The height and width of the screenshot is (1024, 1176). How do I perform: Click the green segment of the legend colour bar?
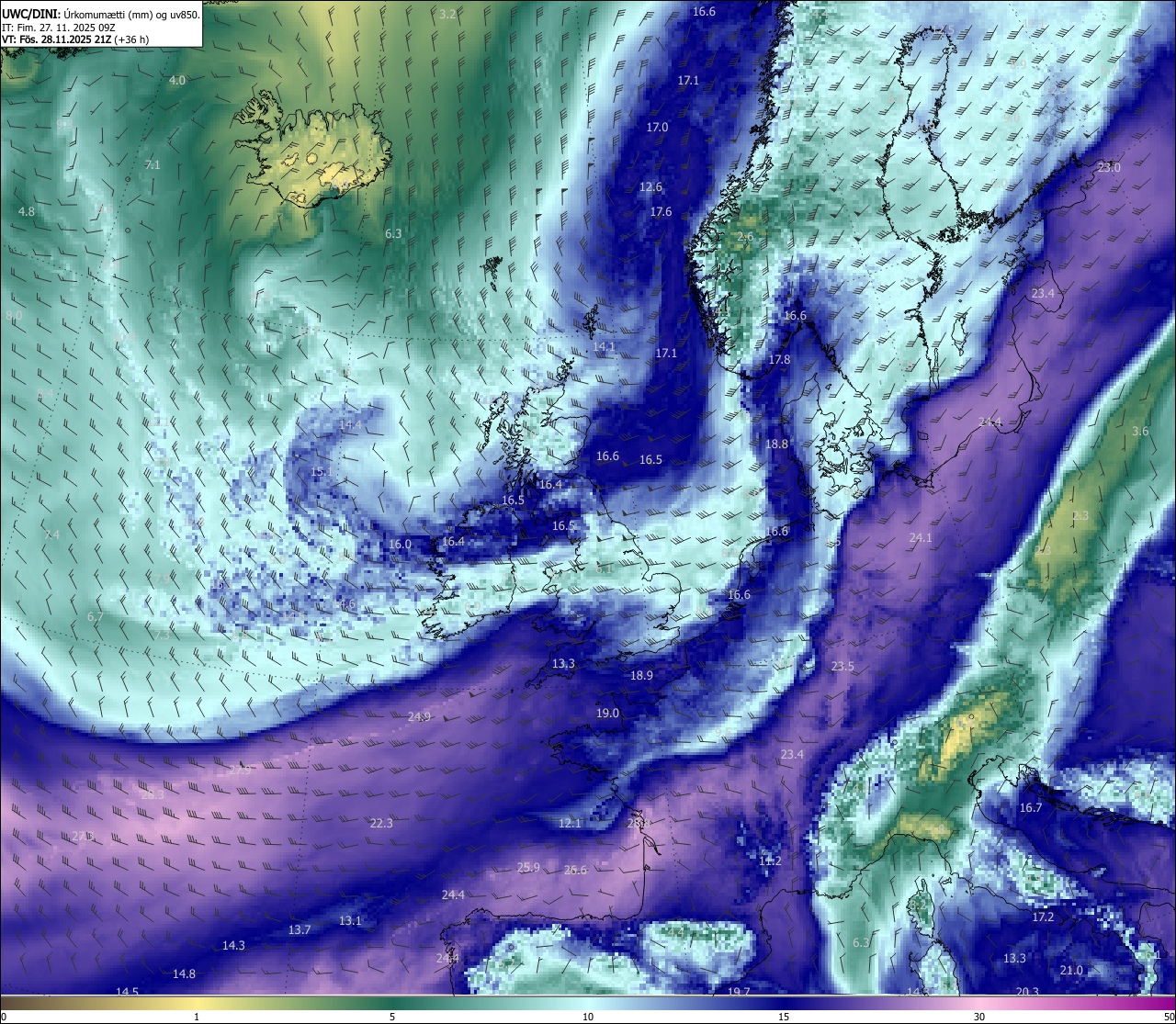coord(392,1003)
